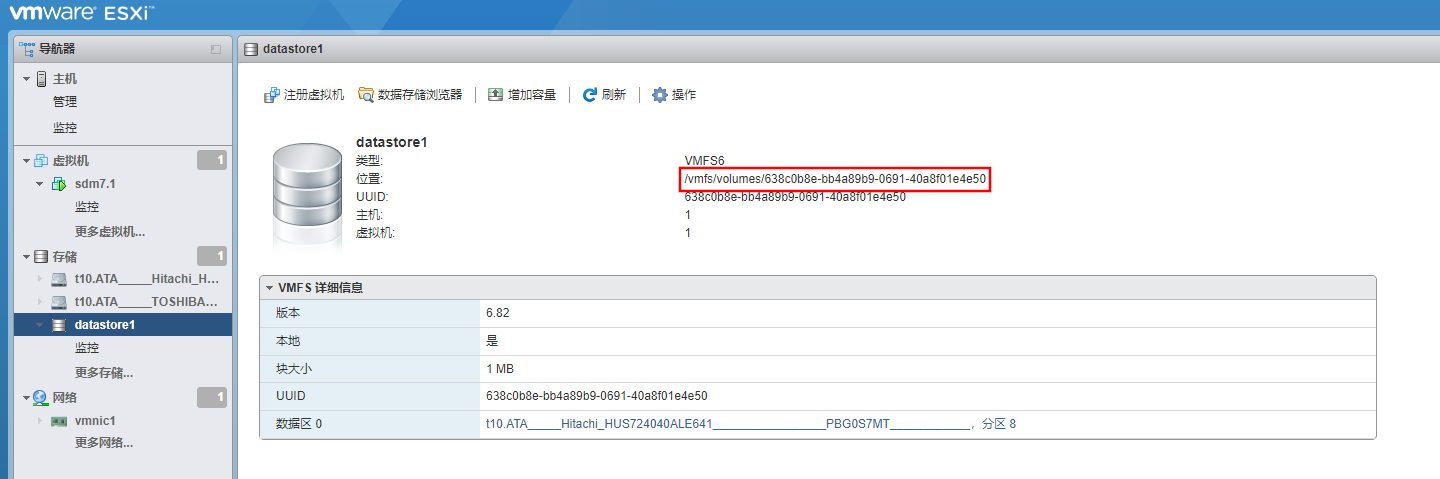This screenshot has height=479, width=1440.
Task: Expand the t10.ATA TOSHIBA disk node
Action: coord(40,301)
